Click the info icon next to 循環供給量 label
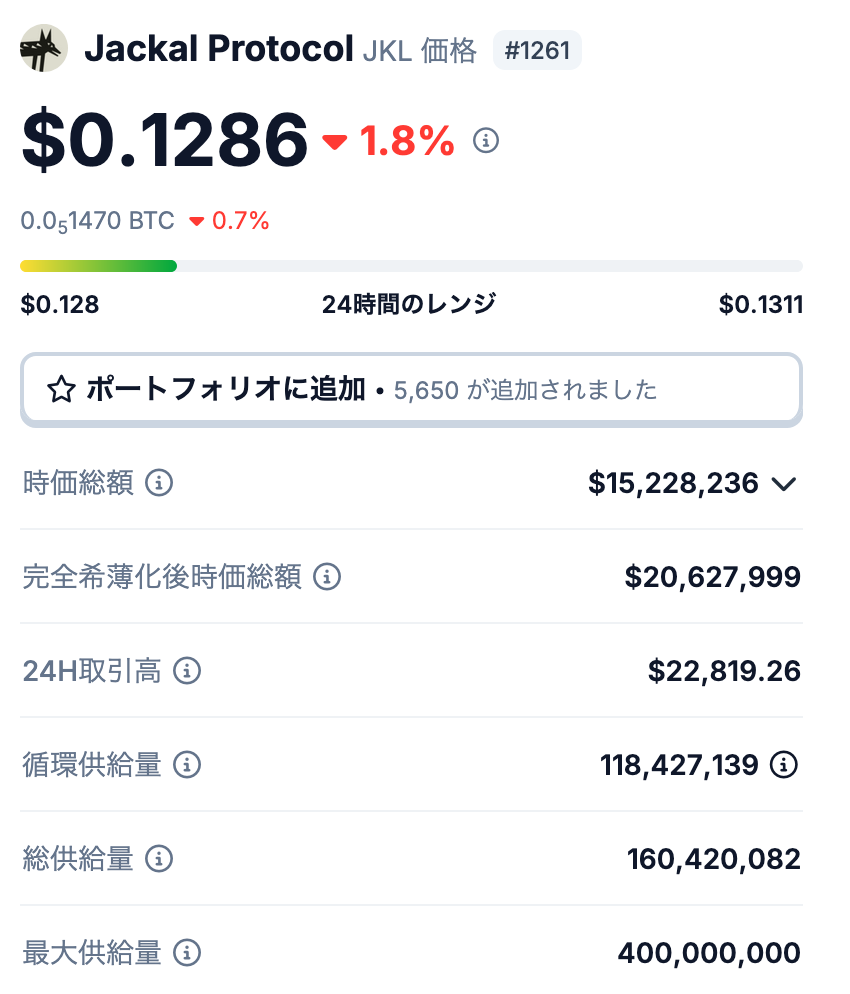The image size is (850, 994). (x=187, y=766)
